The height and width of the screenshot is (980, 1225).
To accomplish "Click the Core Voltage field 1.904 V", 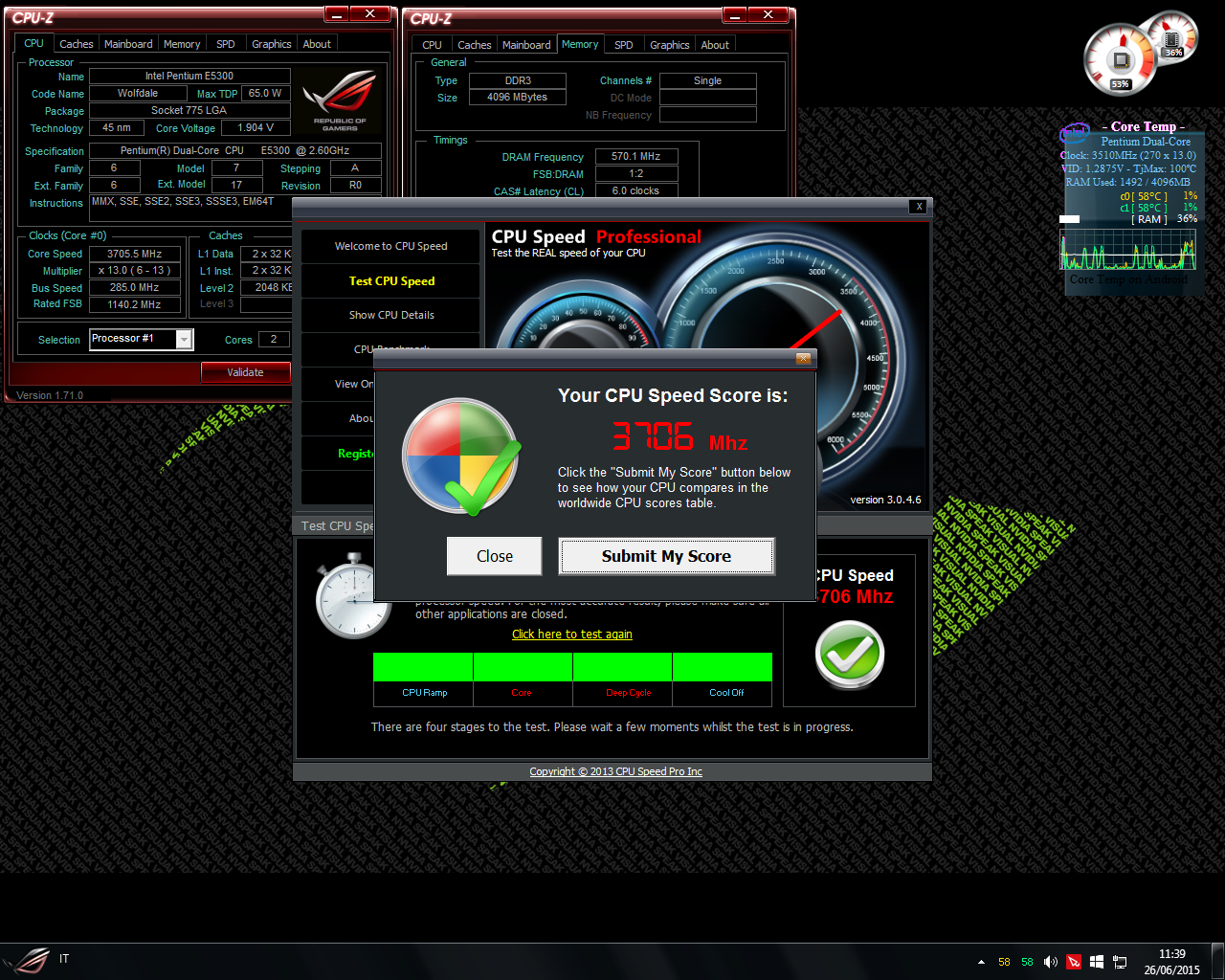I will click(256, 127).
